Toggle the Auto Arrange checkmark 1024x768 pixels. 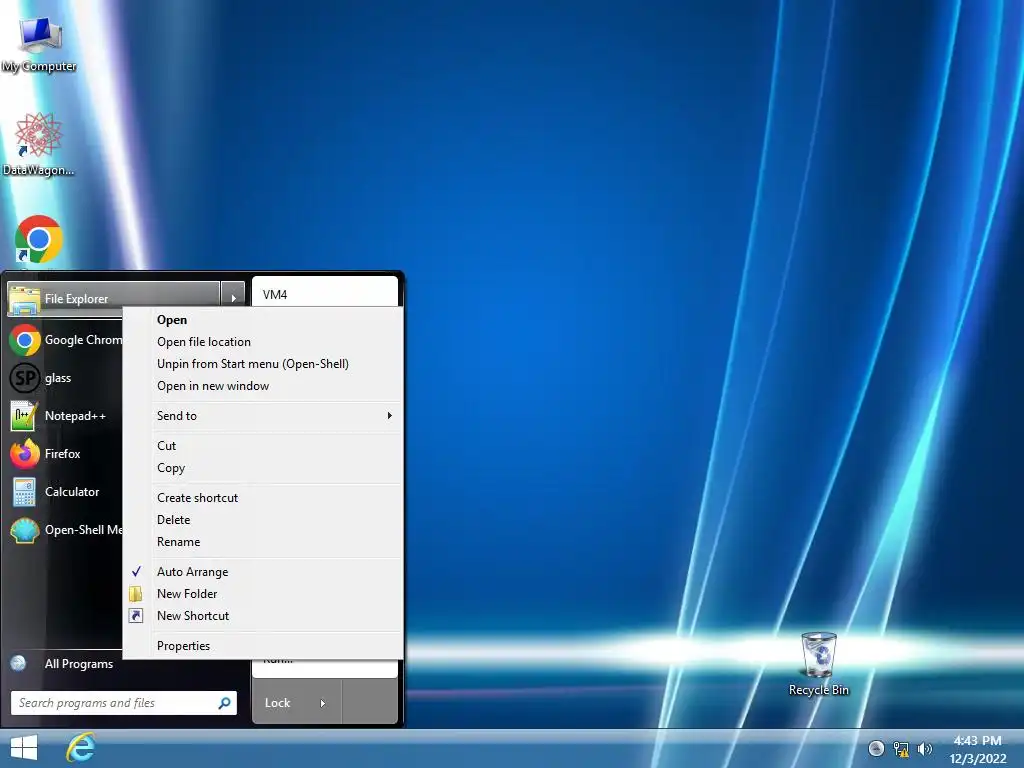click(136, 571)
